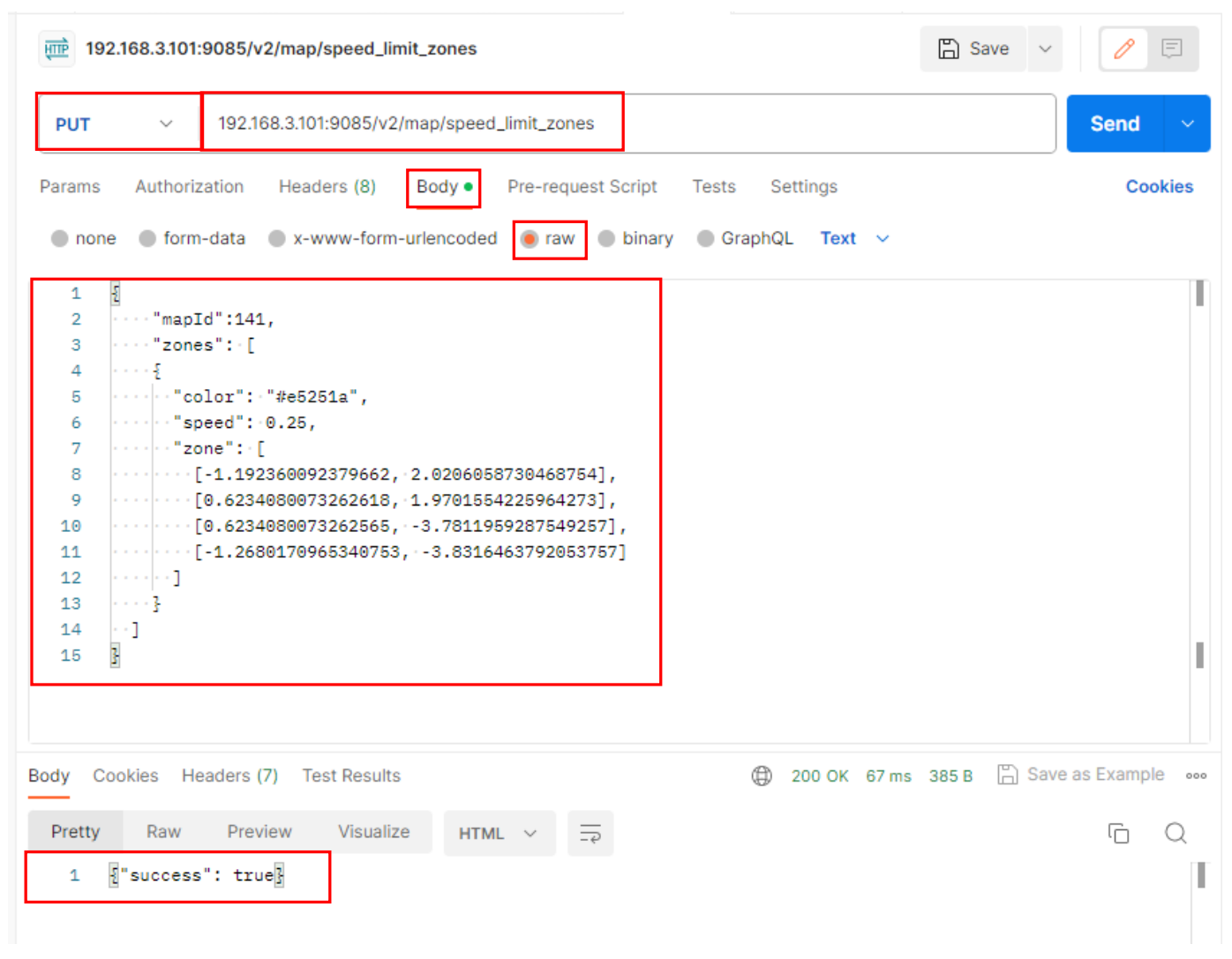The image size is (1232, 959).
Task: Search the response with magnifier icon
Action: click(1176, 833)
